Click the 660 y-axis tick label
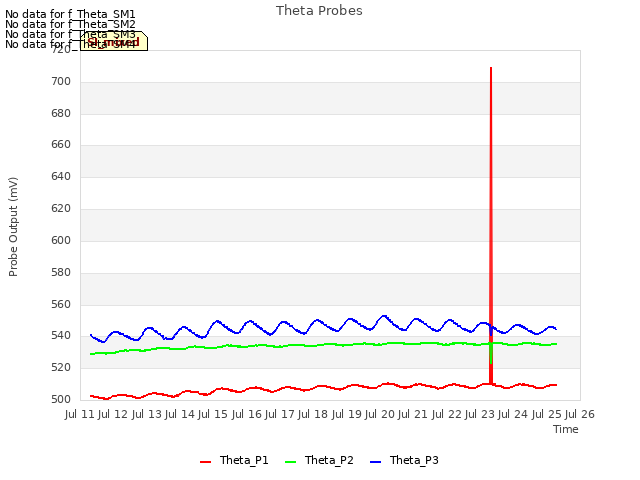 61,144
